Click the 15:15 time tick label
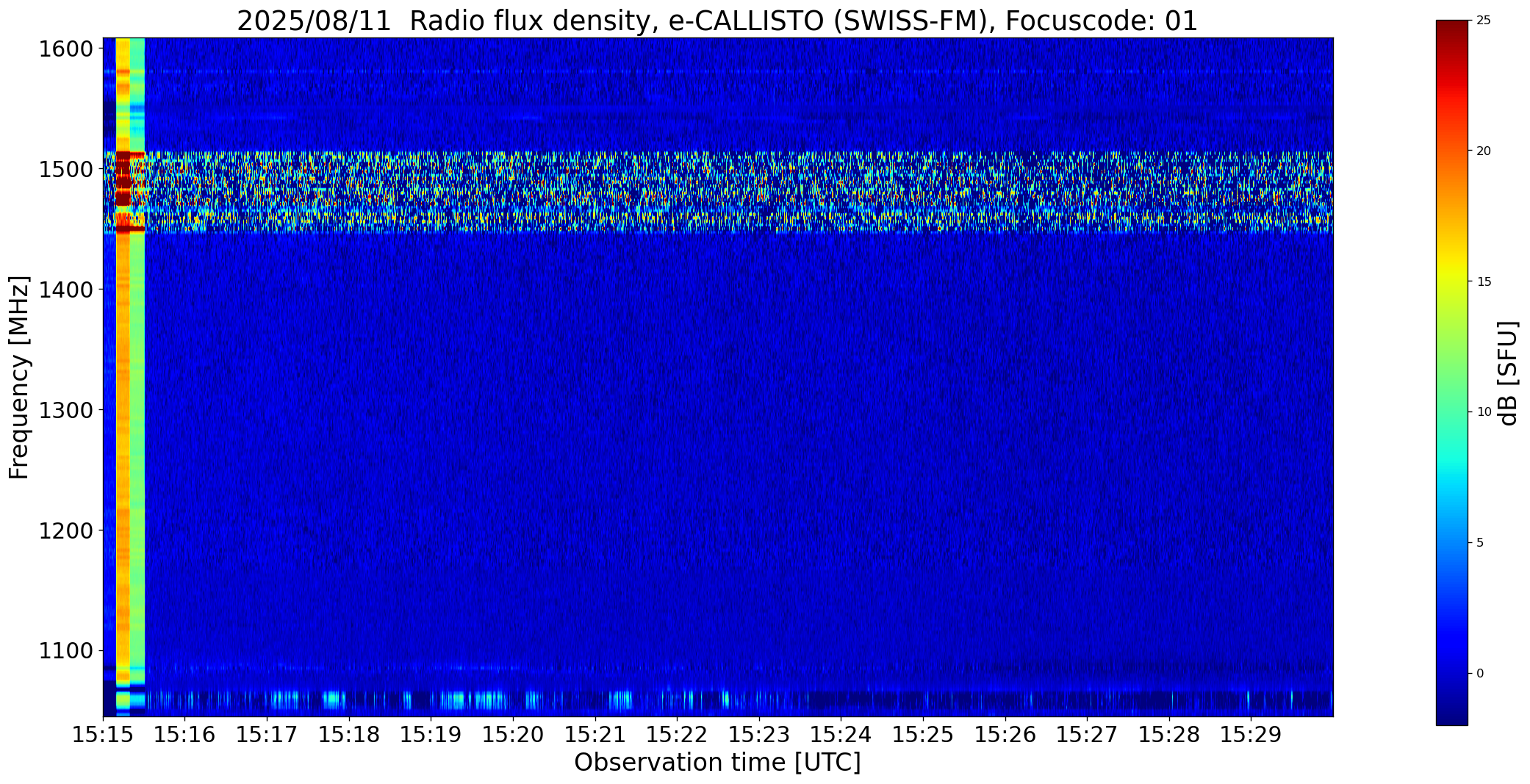This screenshot has width=1530, height=784. [103, 735]
